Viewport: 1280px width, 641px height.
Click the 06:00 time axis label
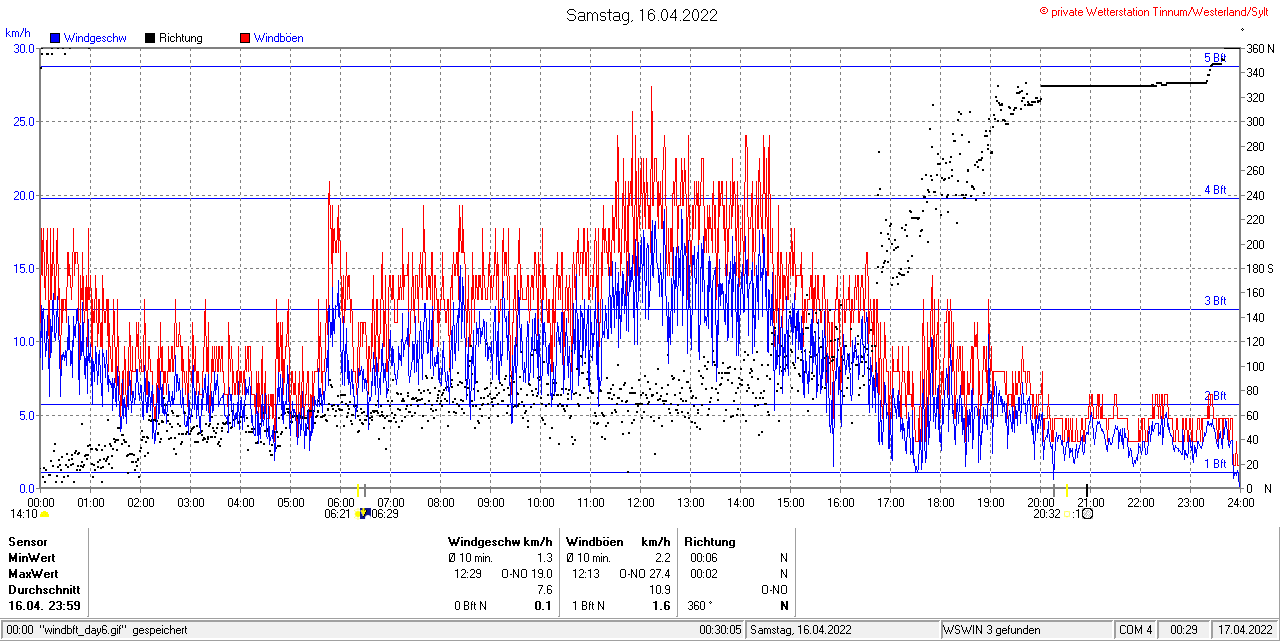point(341,502)
